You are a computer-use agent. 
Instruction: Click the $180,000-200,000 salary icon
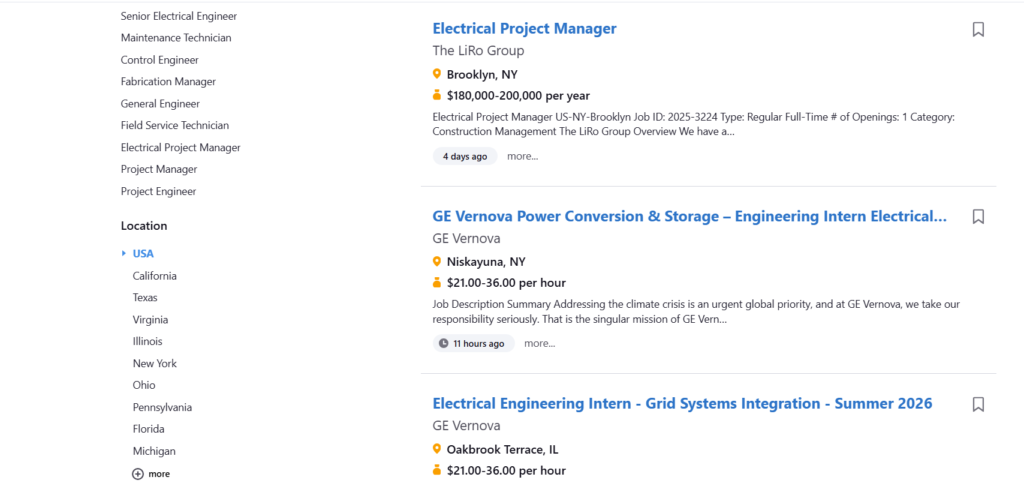[437, 96]
